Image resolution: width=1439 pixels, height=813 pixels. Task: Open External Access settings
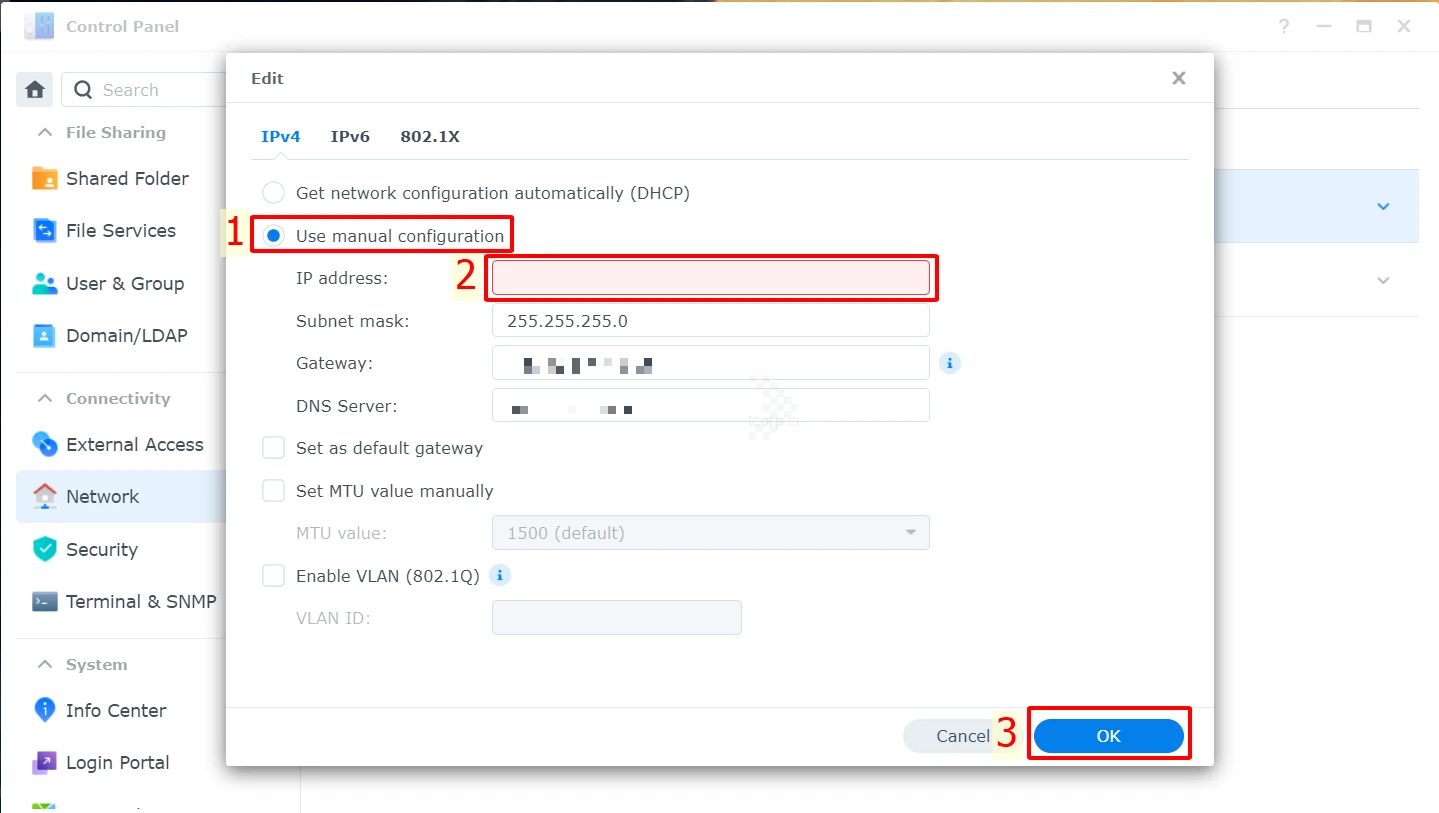coord(135,444)
